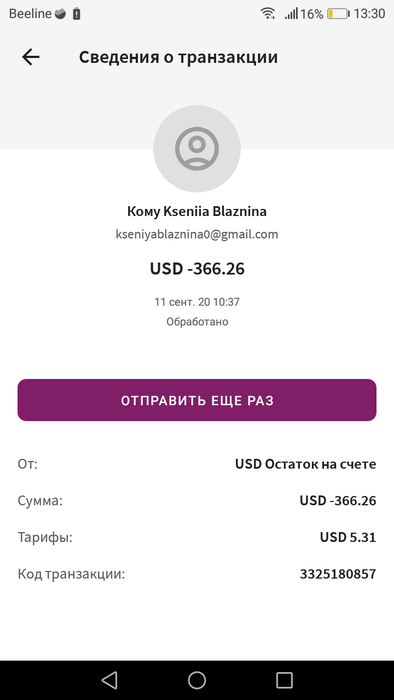Screen dimensions: 394x700
Task: Click the ОТПРАВИТЬ ЕЩЕ РАЗ button
Action: (197, 400)
